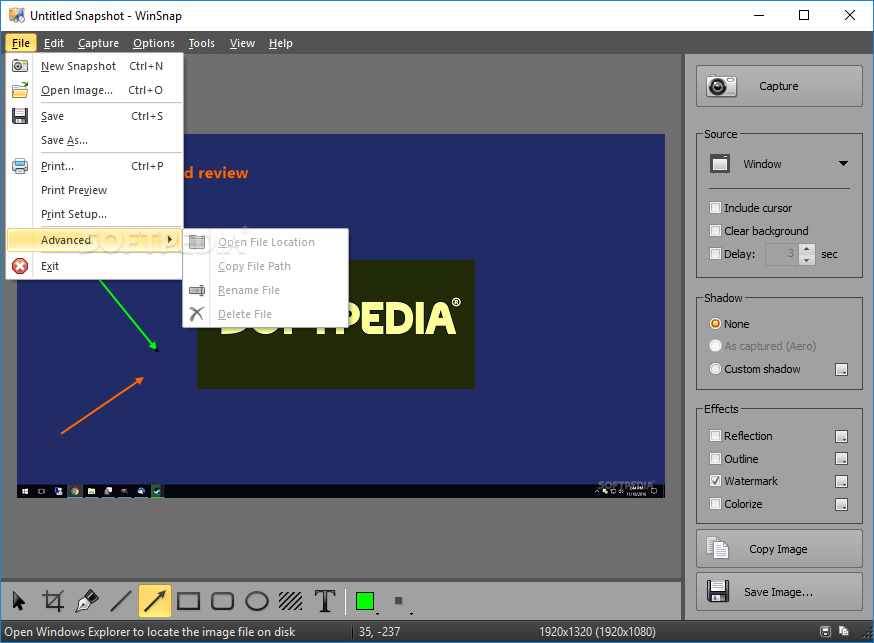Select the Custom shadow radio button
This screenshot has height=643, width=874.
coord(715,369)
